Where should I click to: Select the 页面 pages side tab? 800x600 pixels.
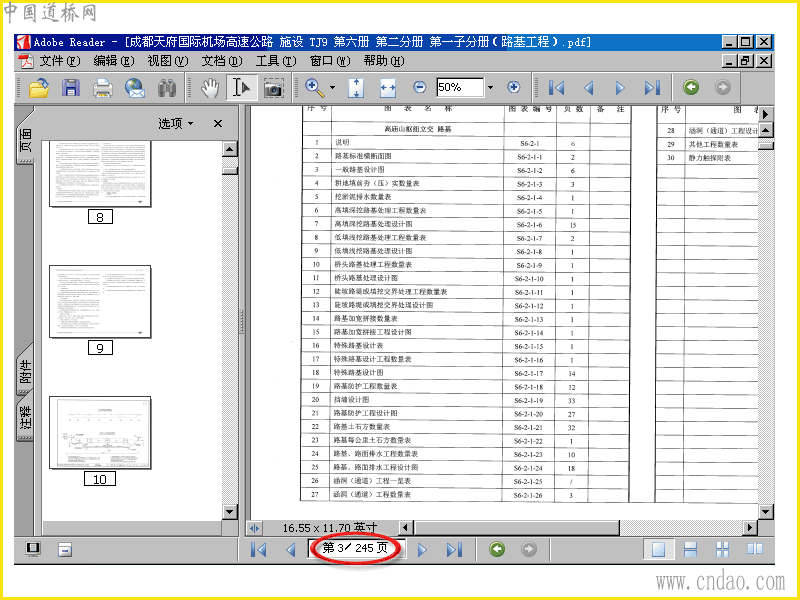tap(26, 139)
